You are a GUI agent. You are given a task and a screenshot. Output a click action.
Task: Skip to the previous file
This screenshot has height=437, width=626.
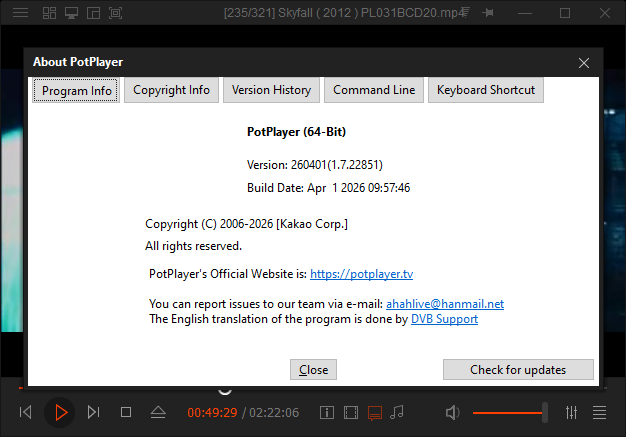(26, 412)
